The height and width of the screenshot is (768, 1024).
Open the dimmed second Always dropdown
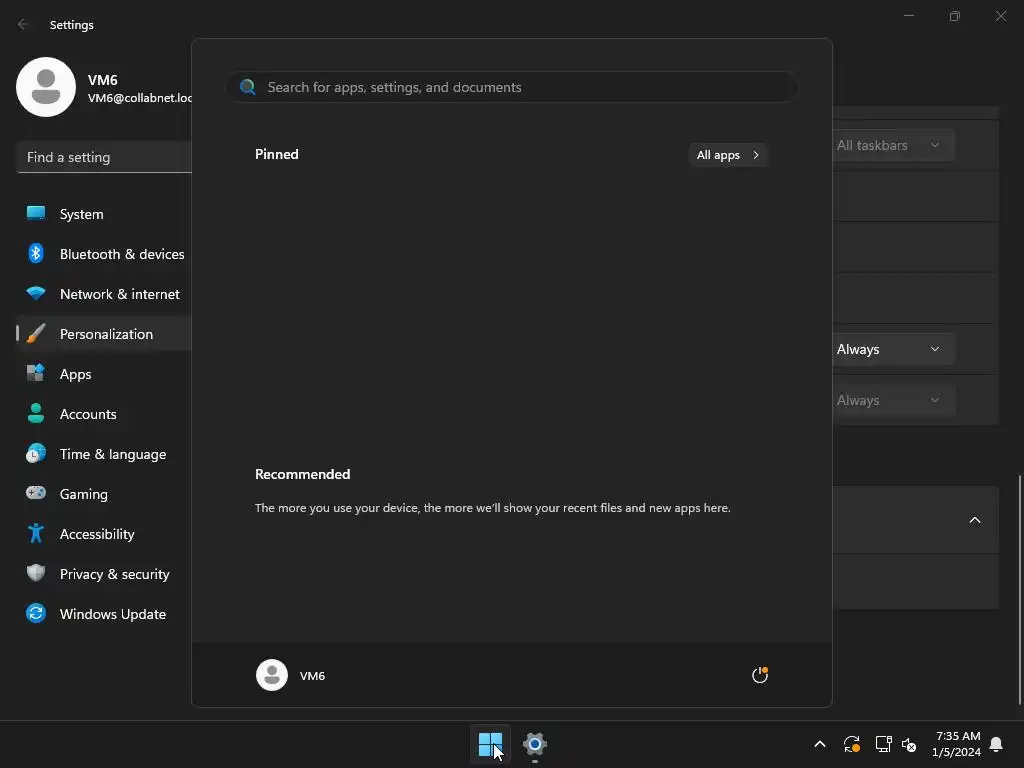pyautogui.click(x=892, y=400)
